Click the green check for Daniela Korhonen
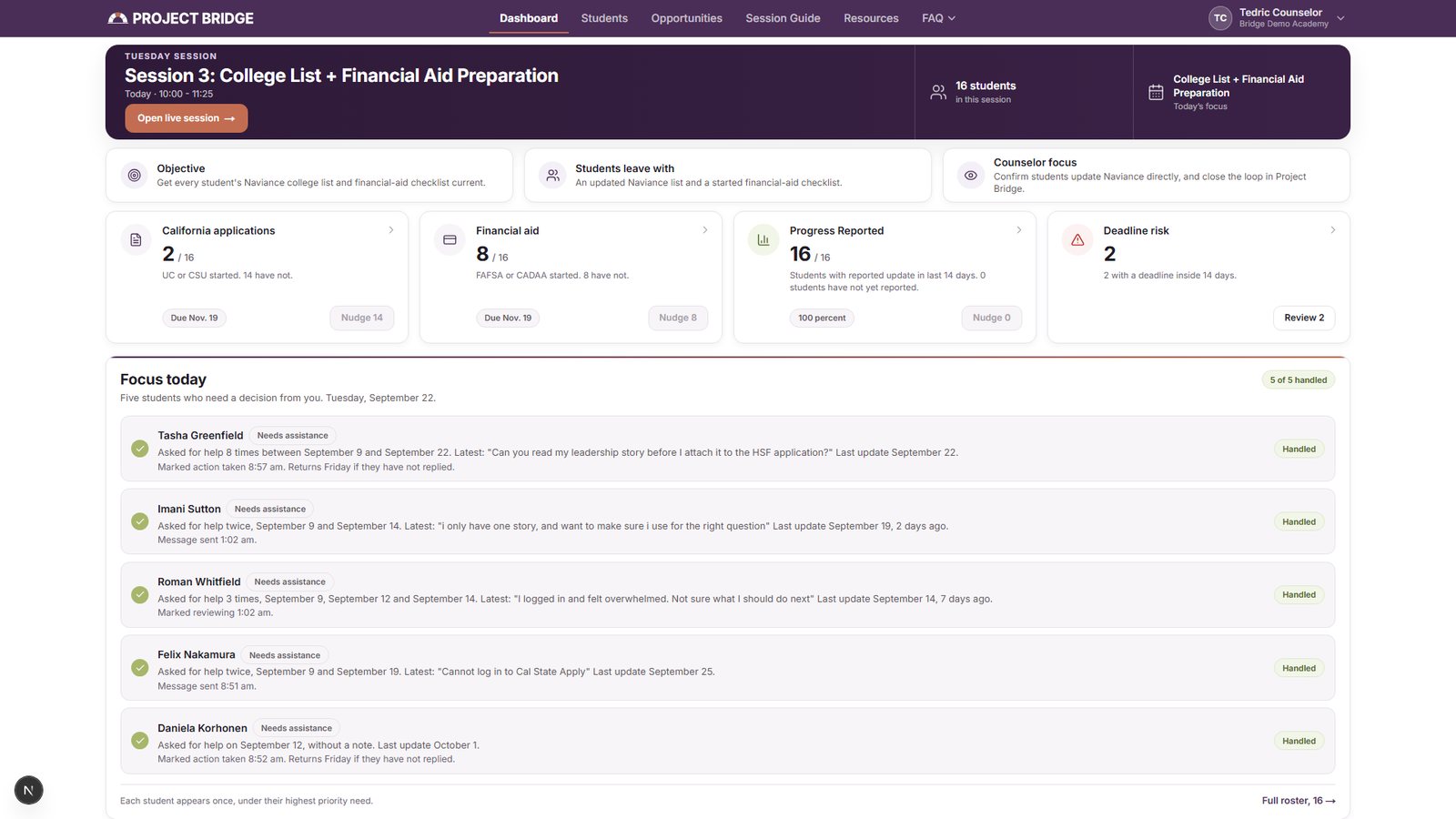 (x=140, y=741)
